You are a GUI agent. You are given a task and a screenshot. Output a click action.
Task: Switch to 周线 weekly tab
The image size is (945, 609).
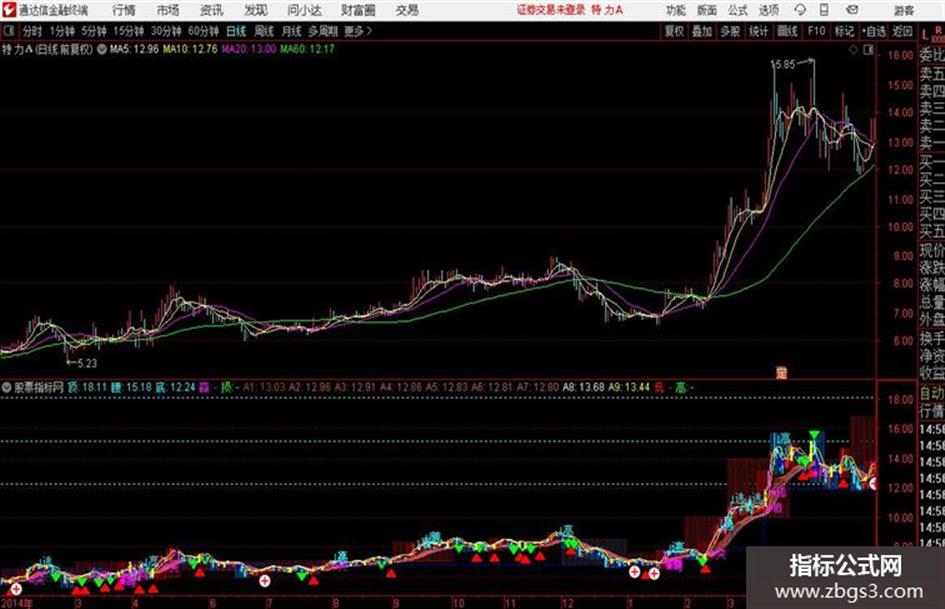coord(264,31)
